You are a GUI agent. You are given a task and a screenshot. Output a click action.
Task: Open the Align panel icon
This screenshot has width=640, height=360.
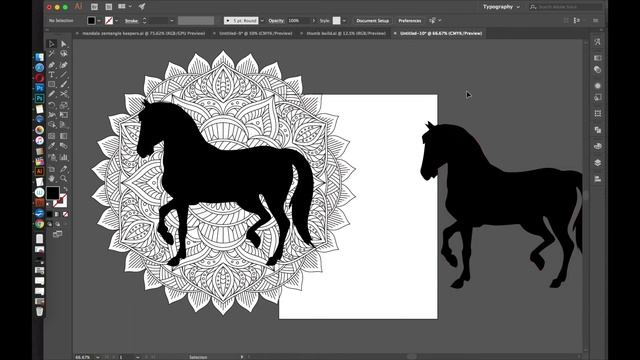click(x=598, y=179)
